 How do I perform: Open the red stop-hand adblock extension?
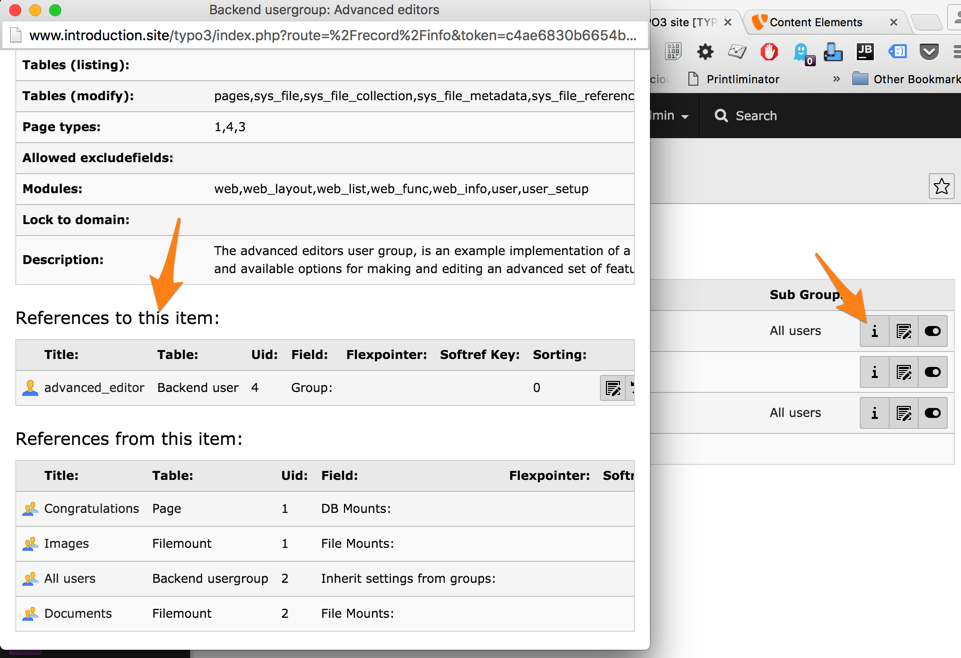click(769, 51)
